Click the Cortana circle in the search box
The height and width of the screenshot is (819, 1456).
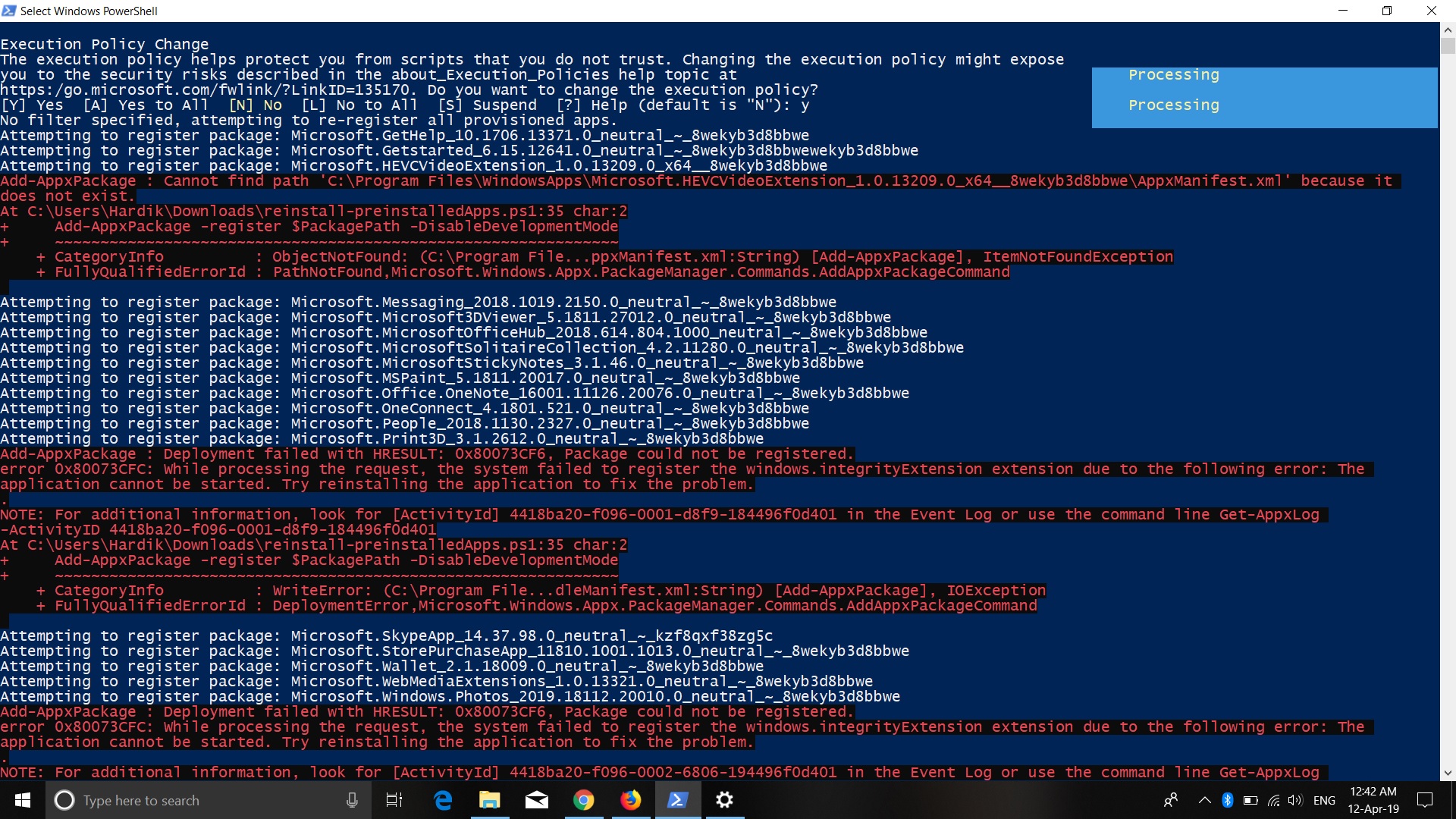pyautogui.click(x=65, y=800)
